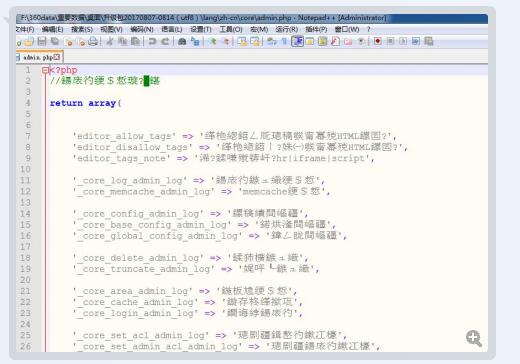
Task: Open the 视图(V) menu
Action: 111,29
